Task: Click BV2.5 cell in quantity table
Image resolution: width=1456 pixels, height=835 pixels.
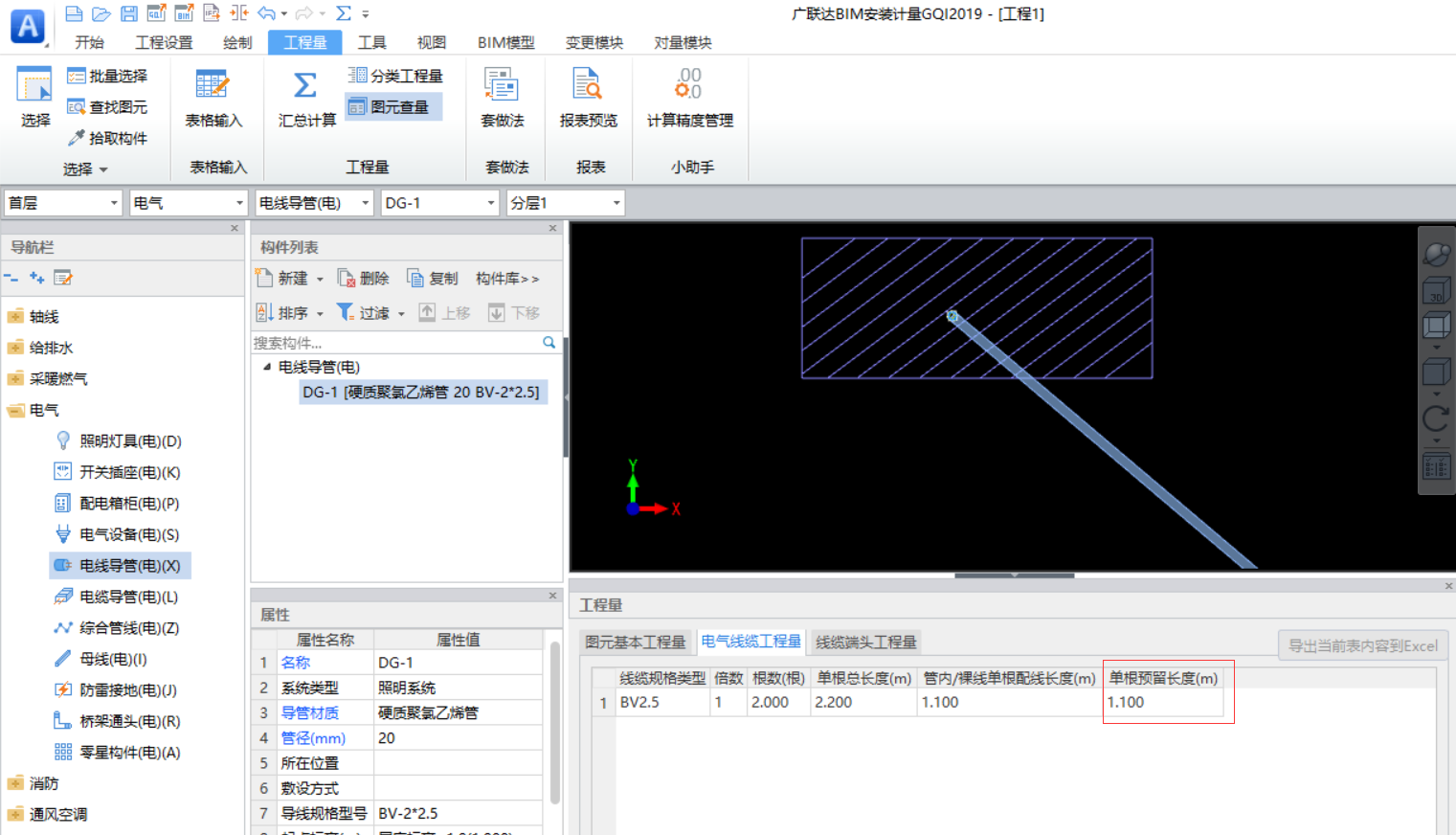Action: pyautogui.click(x=662, y=702)
